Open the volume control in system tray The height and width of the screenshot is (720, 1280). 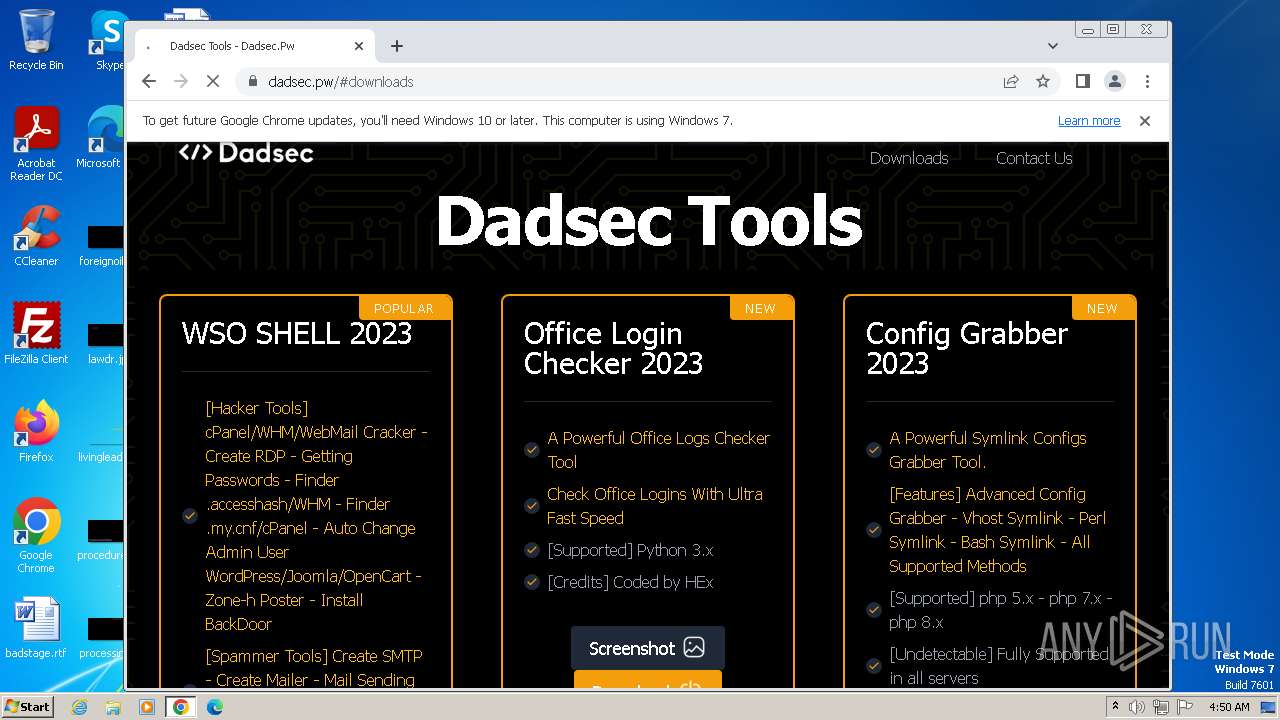pyautogui.click(x=1137, y=706)
